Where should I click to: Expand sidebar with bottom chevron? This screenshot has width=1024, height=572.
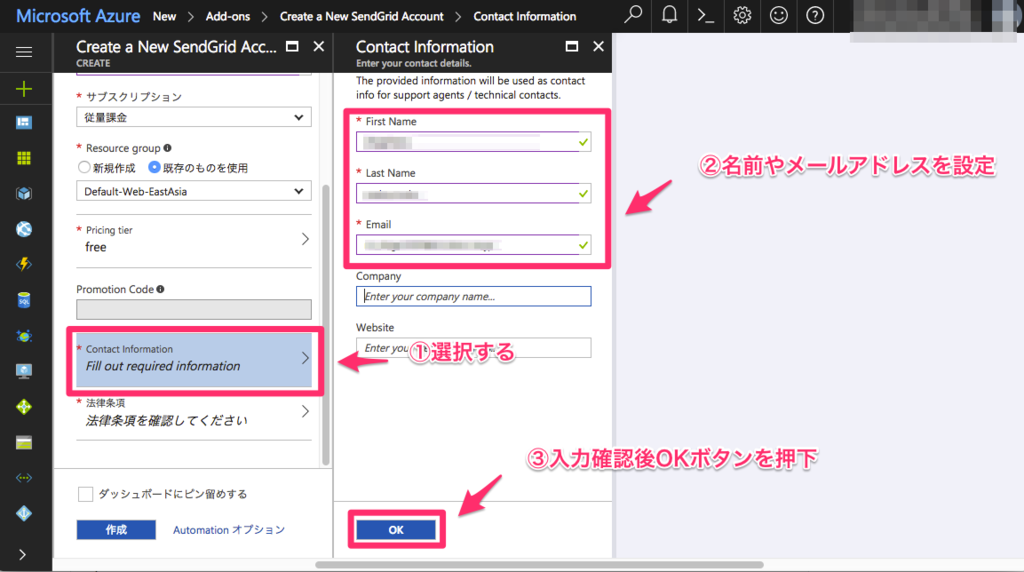coord(23,554)
